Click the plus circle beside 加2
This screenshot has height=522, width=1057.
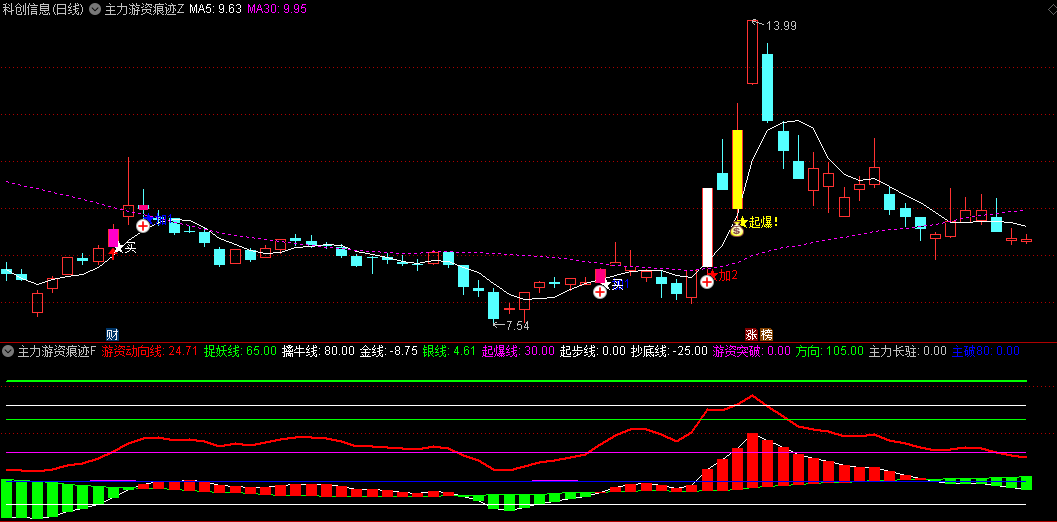coord(706,282)
